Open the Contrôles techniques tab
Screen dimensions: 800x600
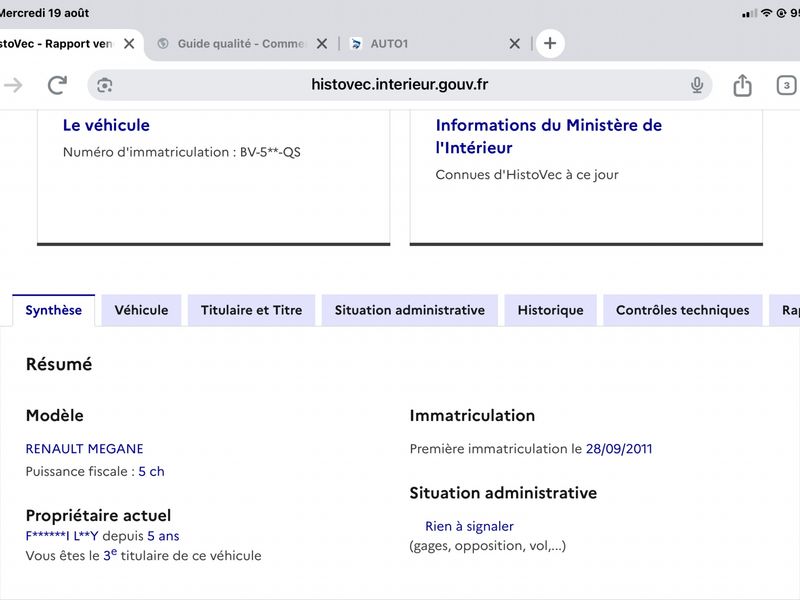[x=683, y=310]
